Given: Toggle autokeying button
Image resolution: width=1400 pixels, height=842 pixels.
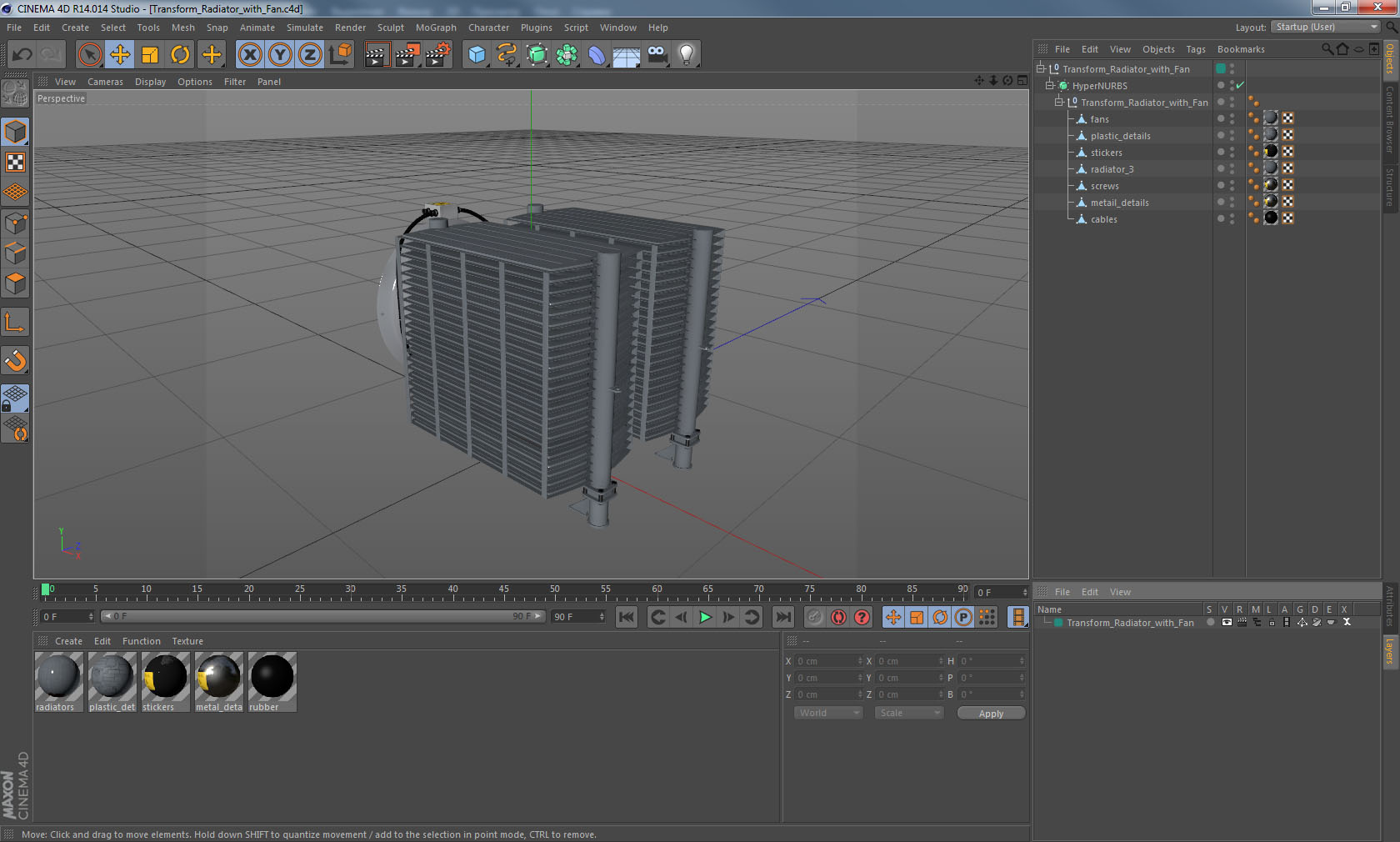Looking at the screenshot, I should [838, 617].
